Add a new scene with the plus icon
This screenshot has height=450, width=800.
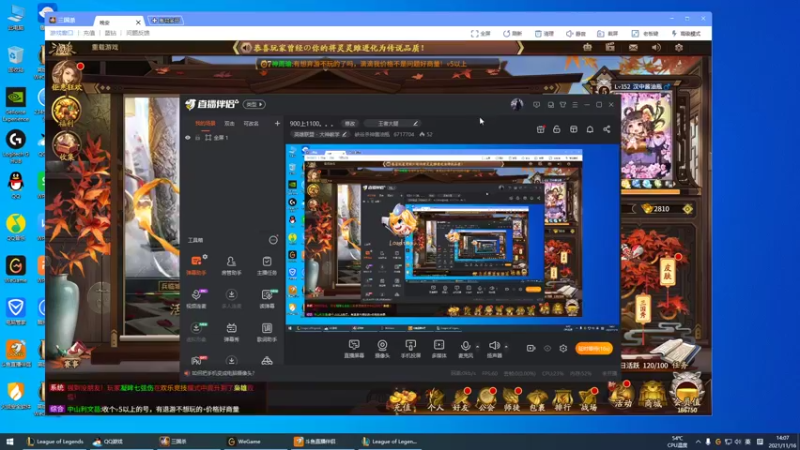click(x=277, y=123)
